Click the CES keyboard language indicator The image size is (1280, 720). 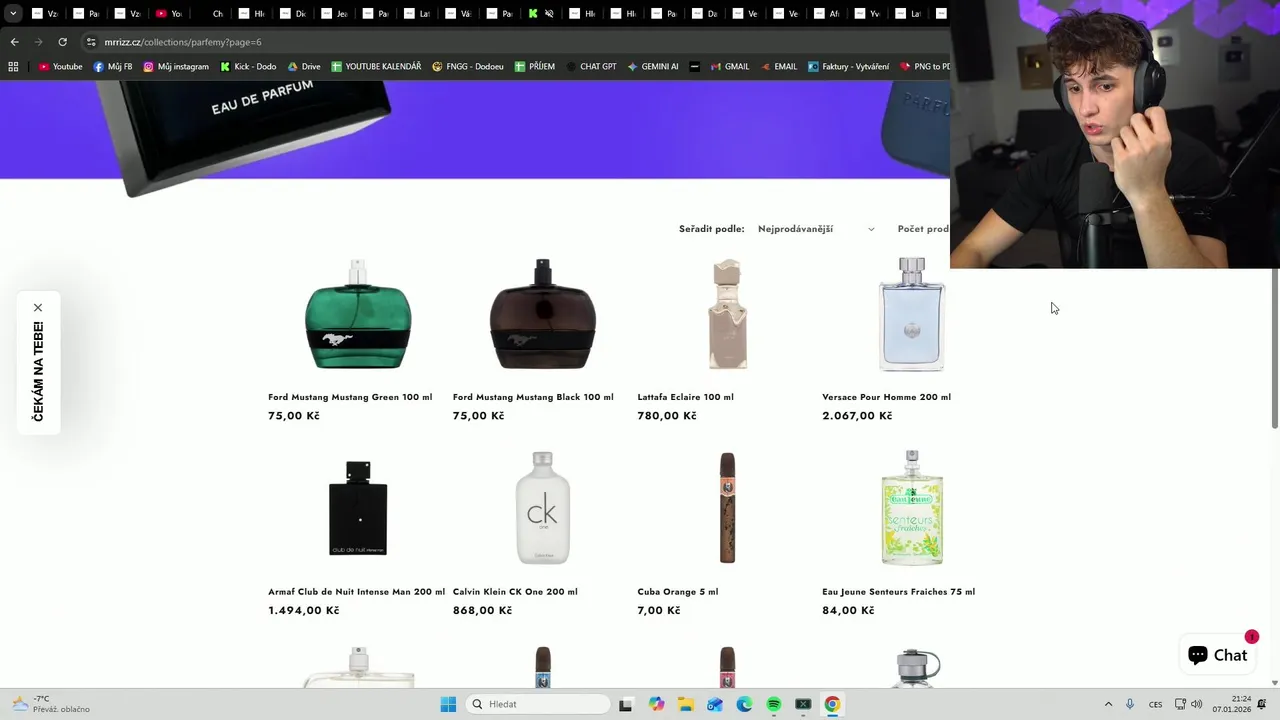1156,704
